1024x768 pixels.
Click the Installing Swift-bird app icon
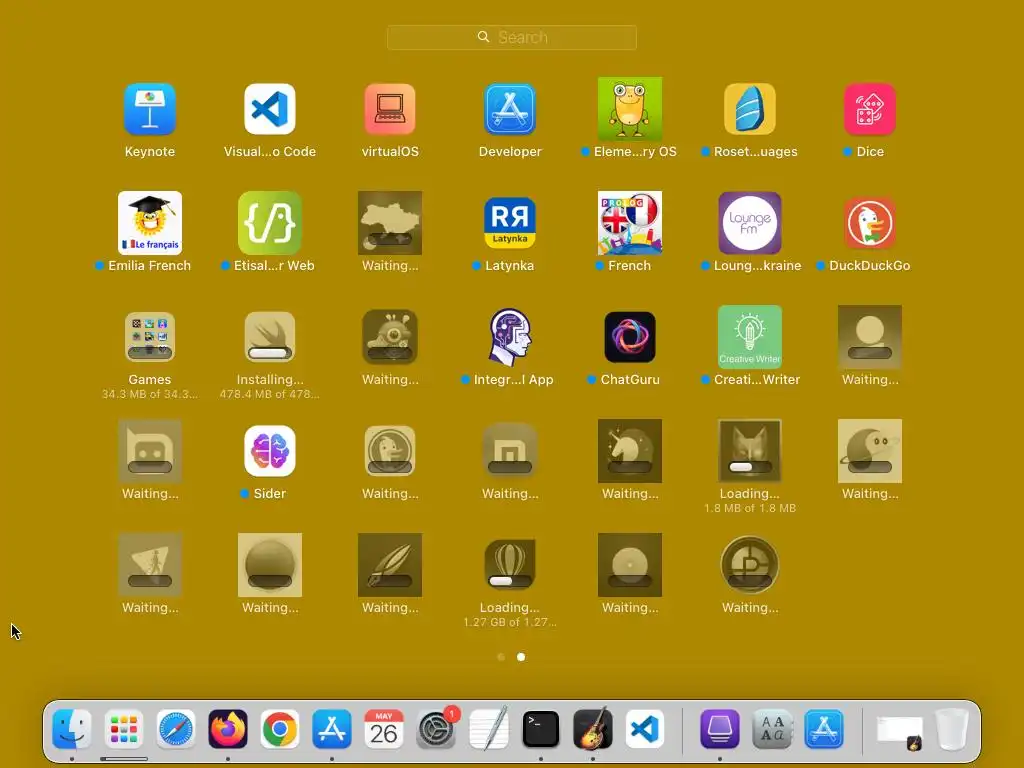(x=270, y=337)
